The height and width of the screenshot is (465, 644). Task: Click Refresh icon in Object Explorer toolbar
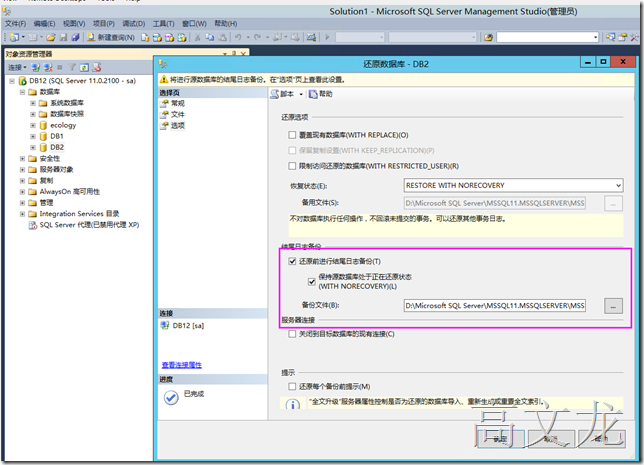[84, 67]
